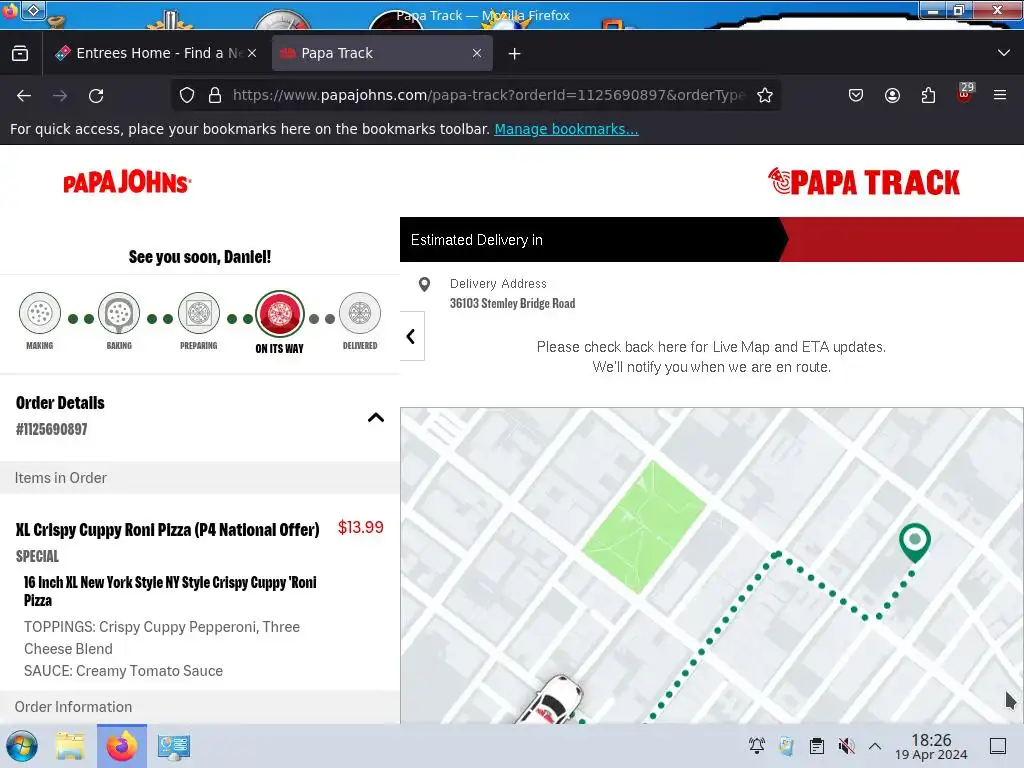Collapse the side panel with left chevron
1024x768 pixels.
coord(411,336)
